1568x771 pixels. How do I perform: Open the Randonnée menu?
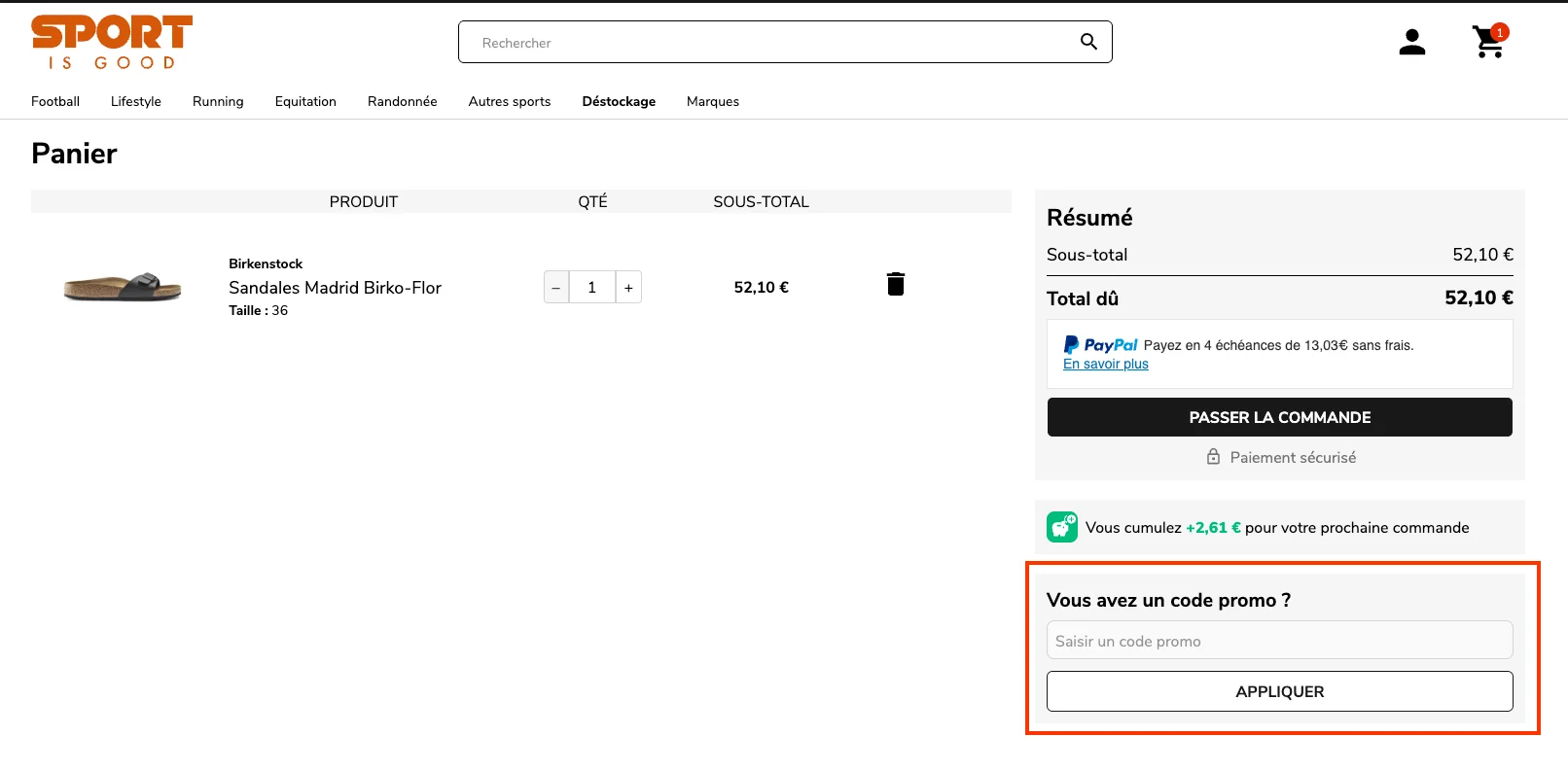(403, 101)
